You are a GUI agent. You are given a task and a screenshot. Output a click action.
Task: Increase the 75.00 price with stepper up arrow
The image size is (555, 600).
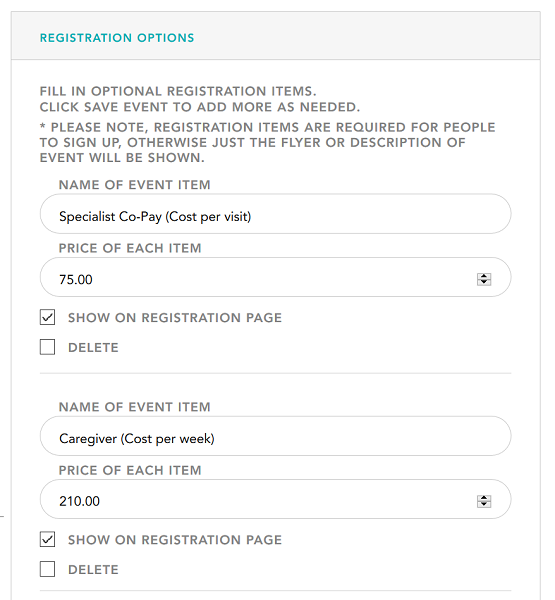coord(484,276)
